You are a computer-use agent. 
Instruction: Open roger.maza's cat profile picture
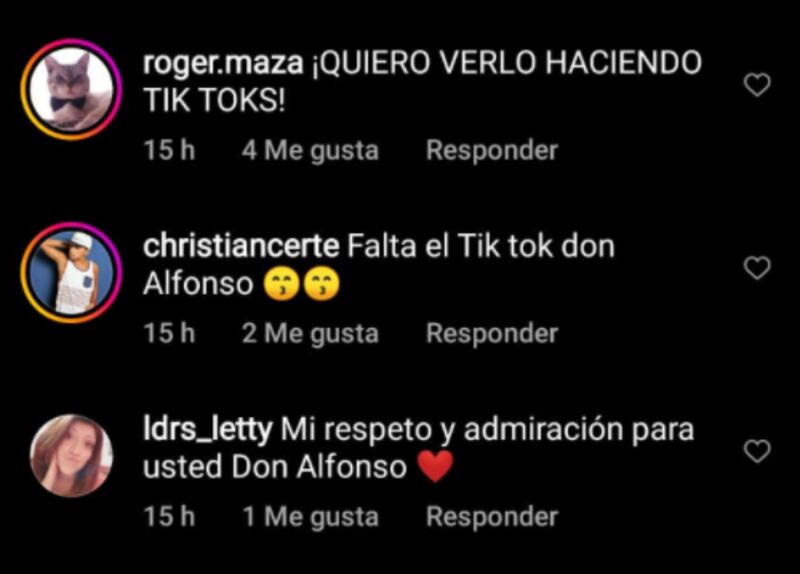coord(71,89)
